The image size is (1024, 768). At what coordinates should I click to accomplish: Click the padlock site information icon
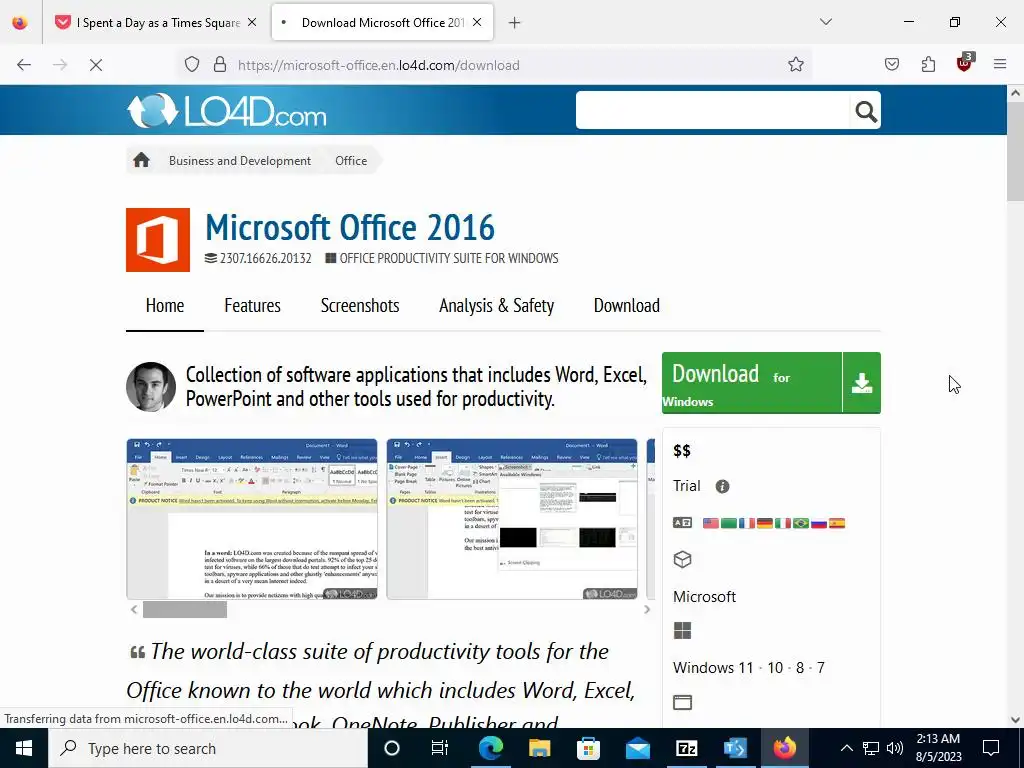point(220,65)
